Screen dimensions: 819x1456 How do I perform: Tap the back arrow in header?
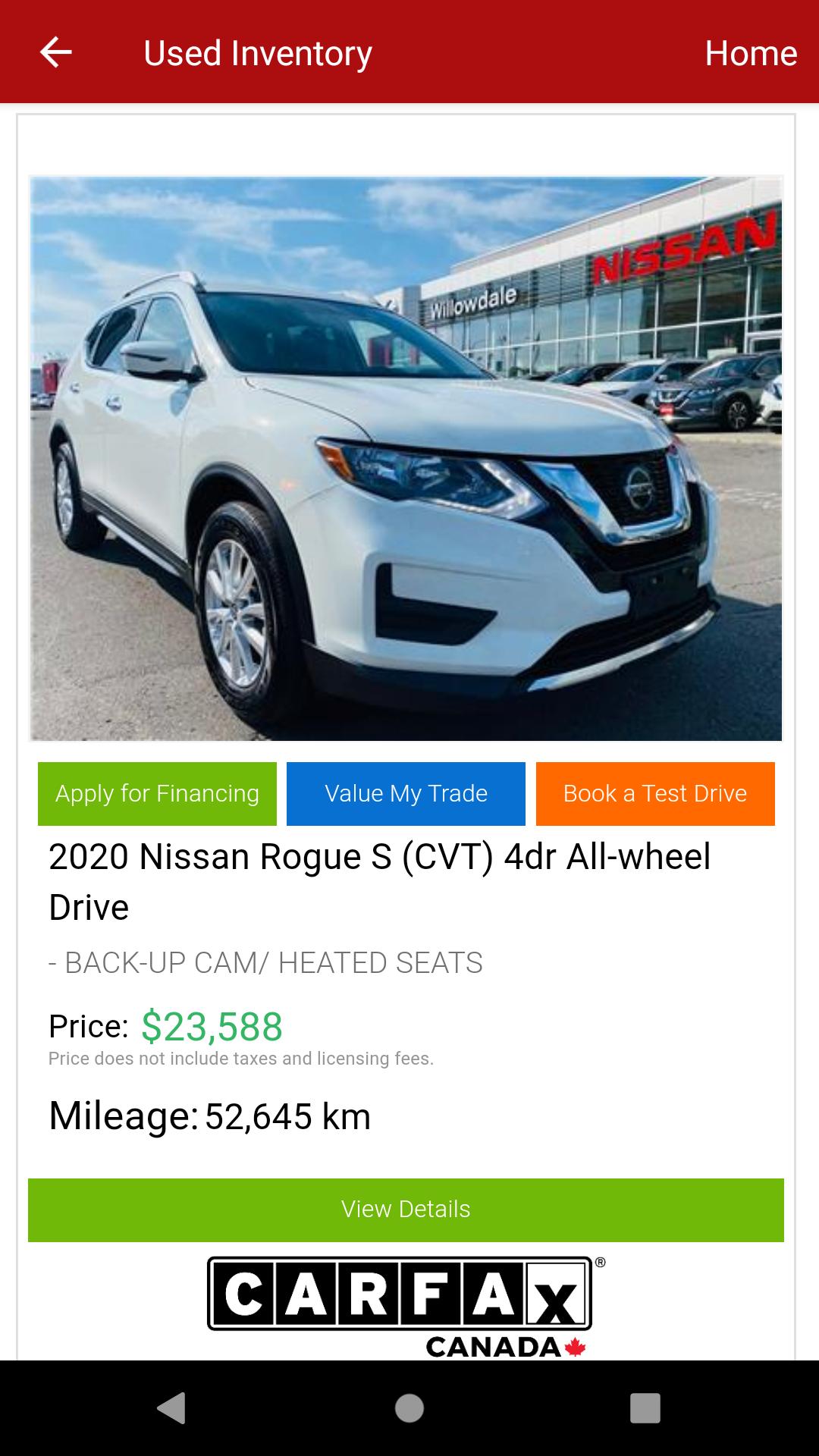[55, 52]
